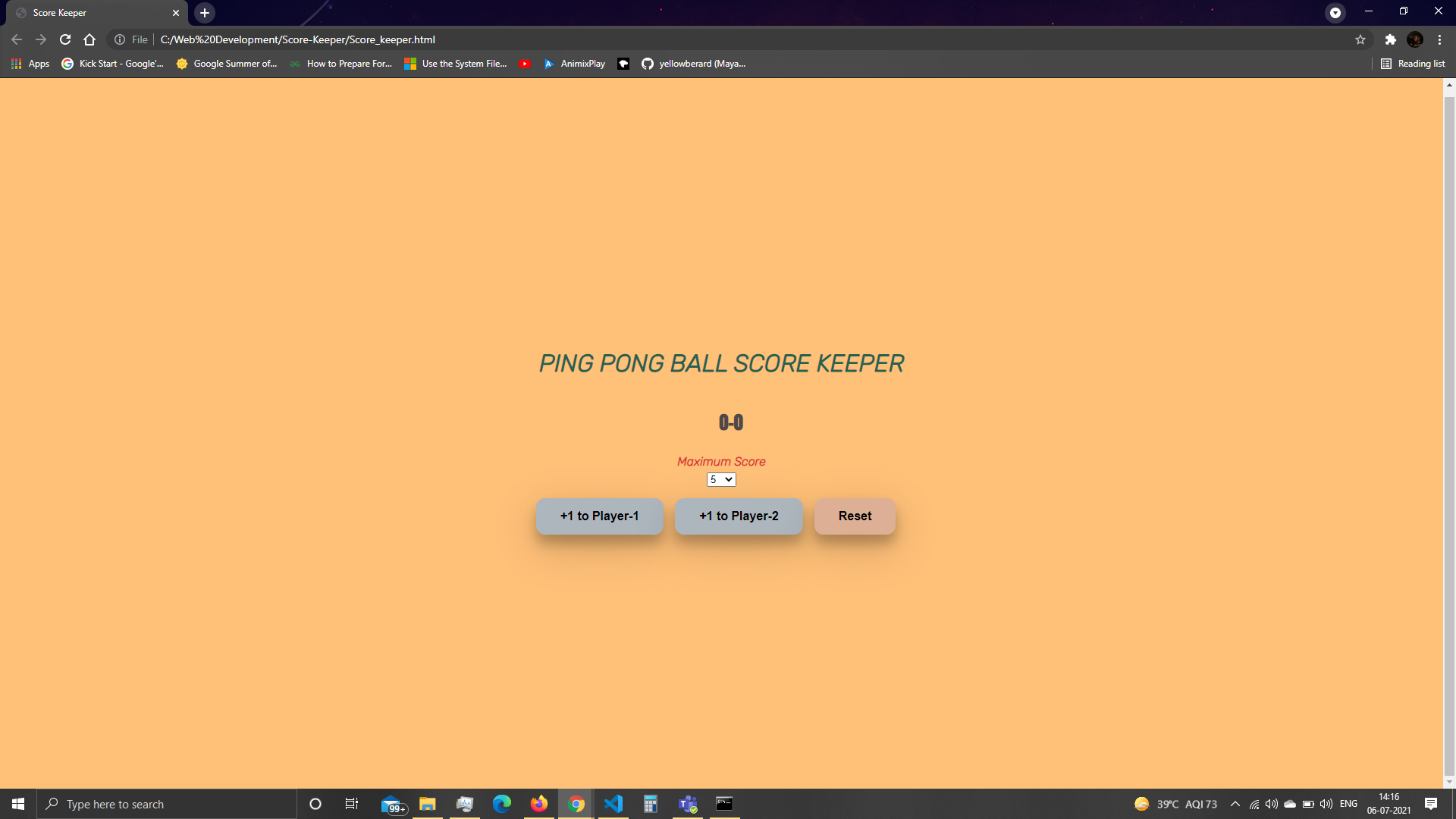View site information icon
Screen dimensions: 1456x819
tap(120, 39)
